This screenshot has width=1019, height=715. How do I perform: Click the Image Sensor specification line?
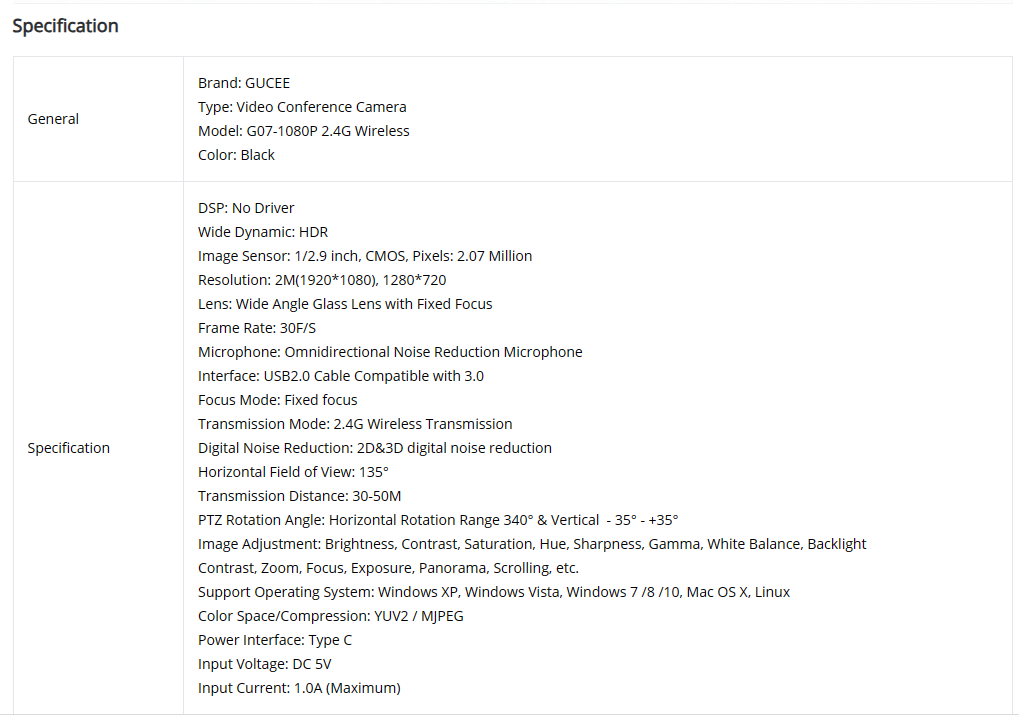tap(365, 256)
